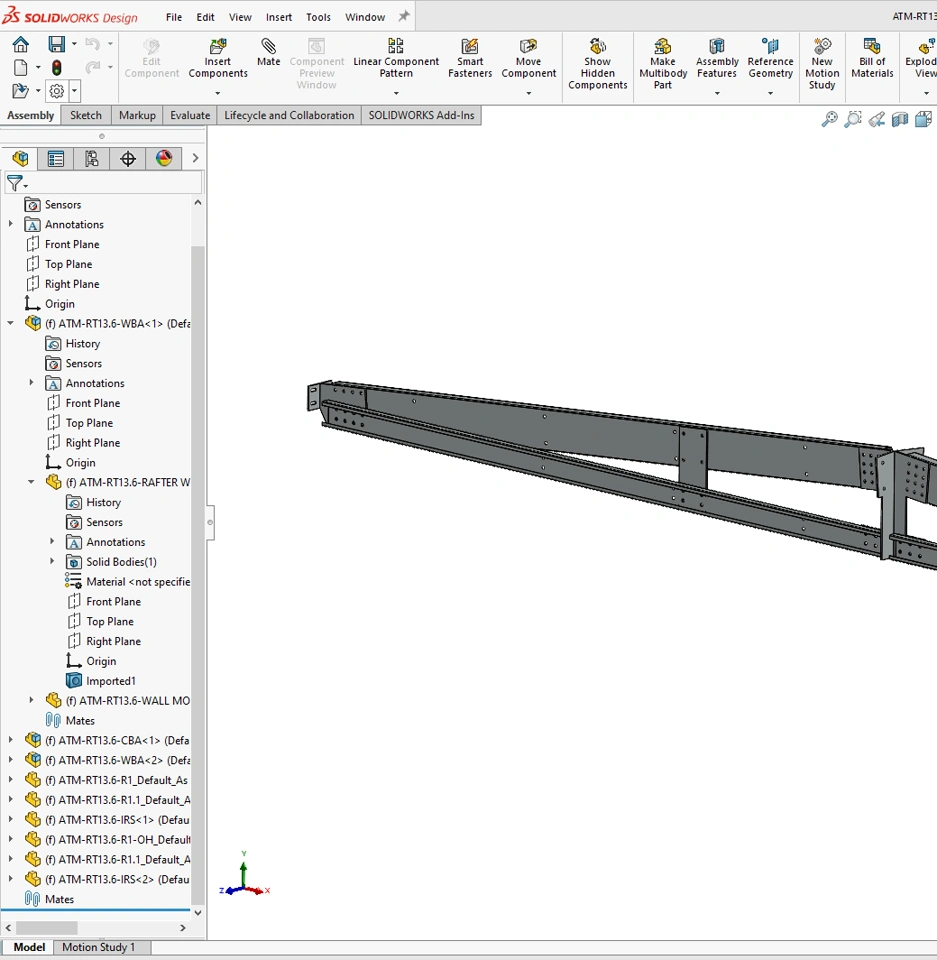
Task: Open the File menu
Action: coord(174,17)
